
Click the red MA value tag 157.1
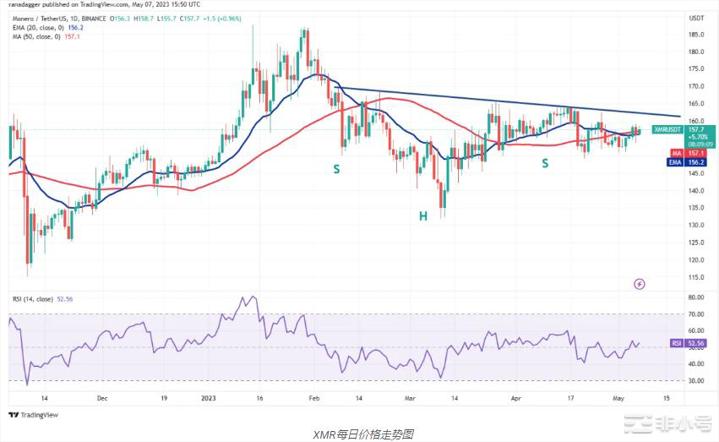(674, 152)
